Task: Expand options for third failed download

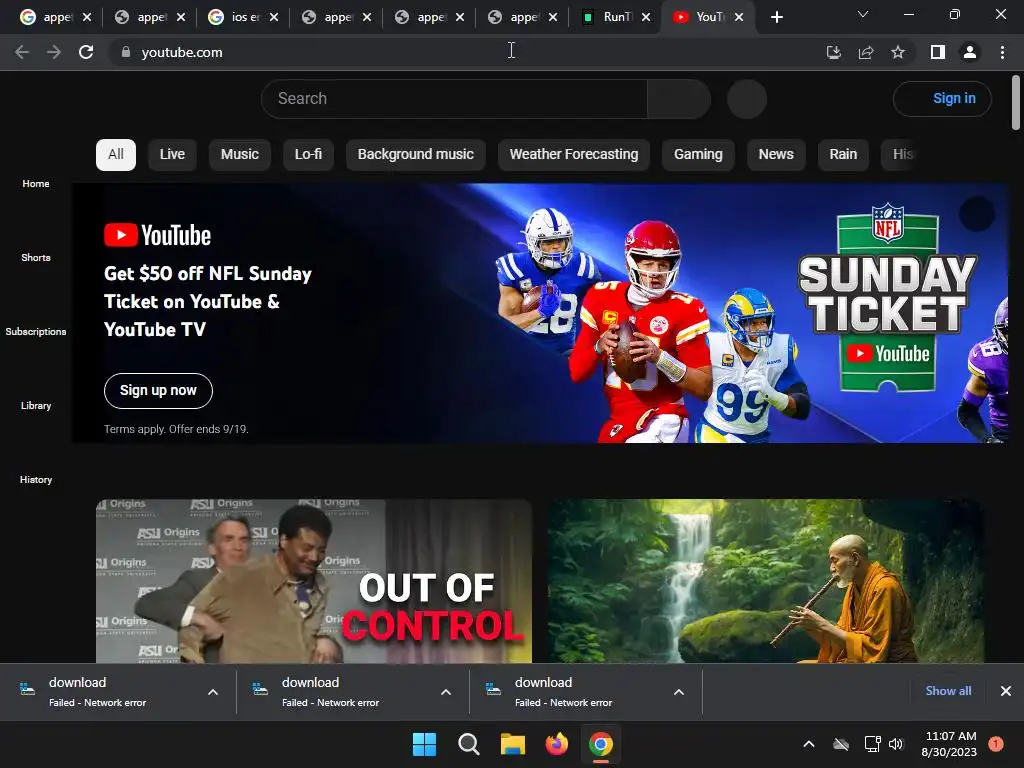Action: point(679,692)
